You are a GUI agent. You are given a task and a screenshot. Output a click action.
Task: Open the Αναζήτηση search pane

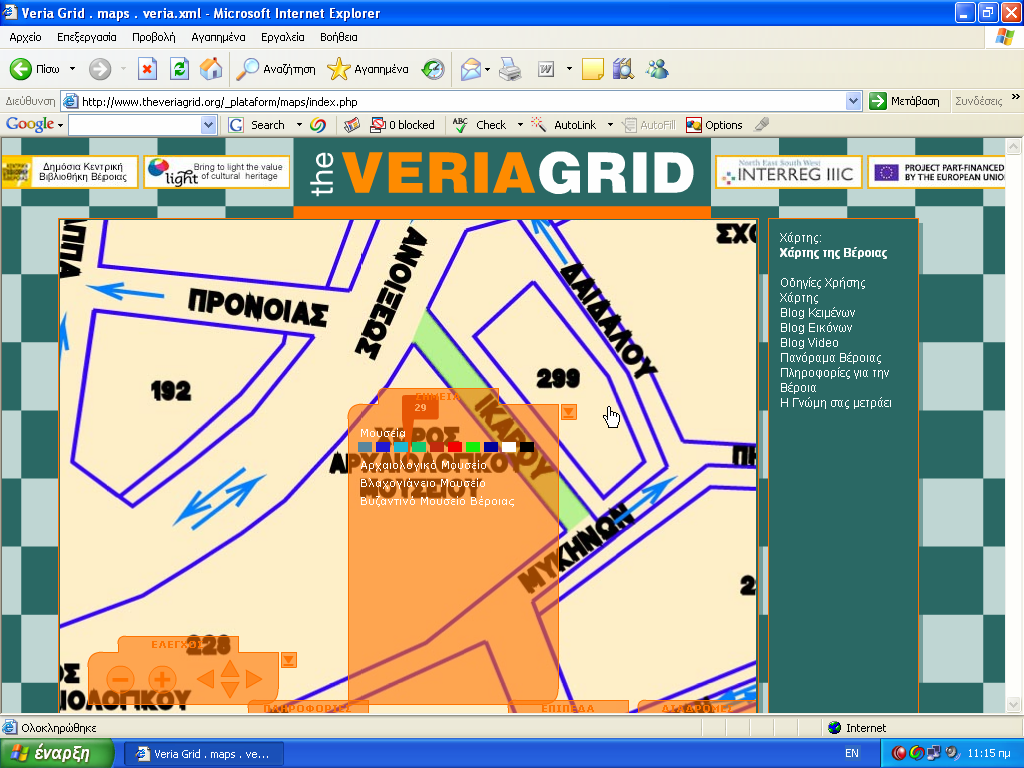[x=275, y=69]
